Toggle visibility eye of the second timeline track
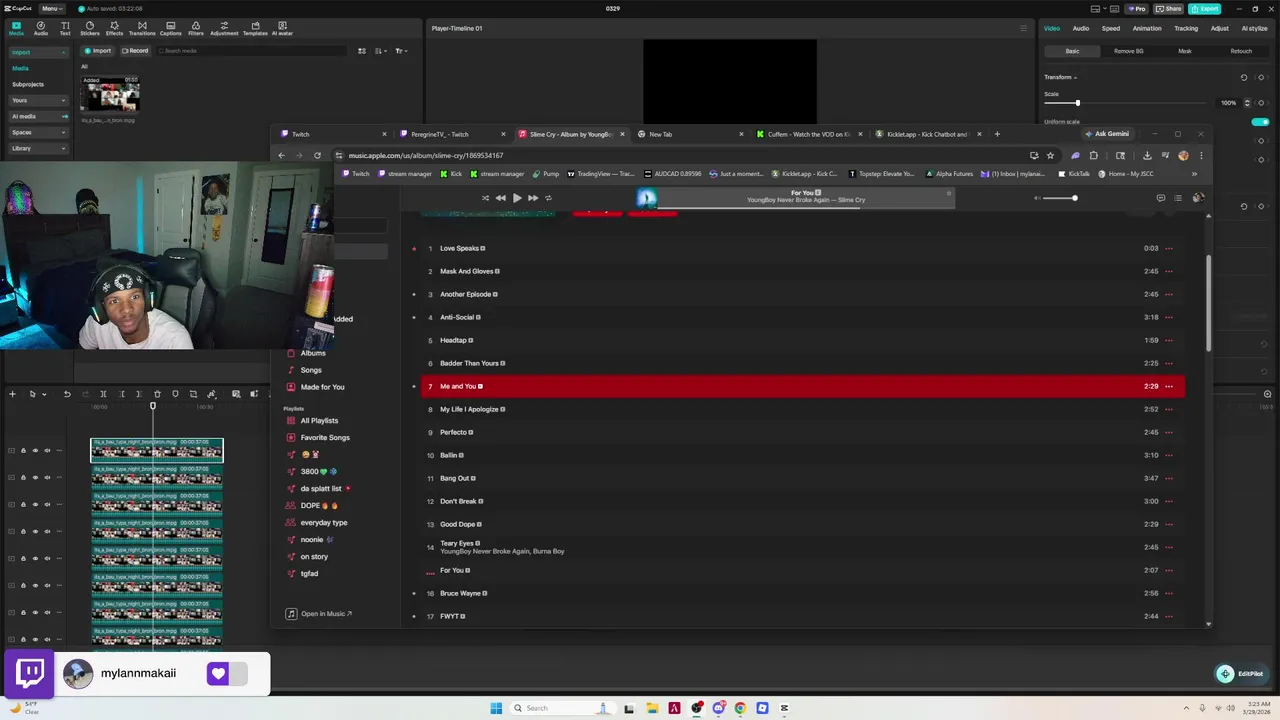 click(35, 477)
